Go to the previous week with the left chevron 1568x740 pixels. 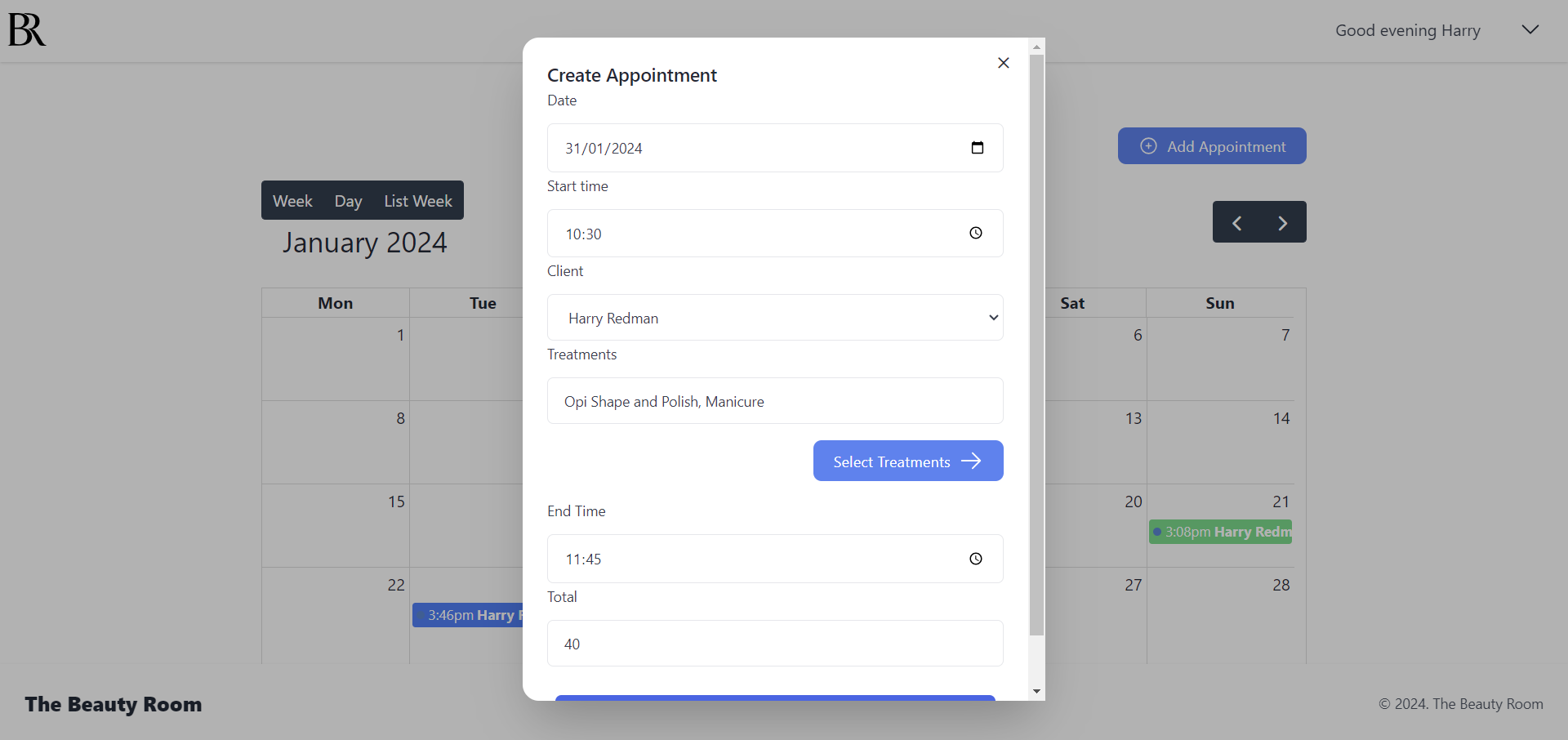pos(1236,221)
